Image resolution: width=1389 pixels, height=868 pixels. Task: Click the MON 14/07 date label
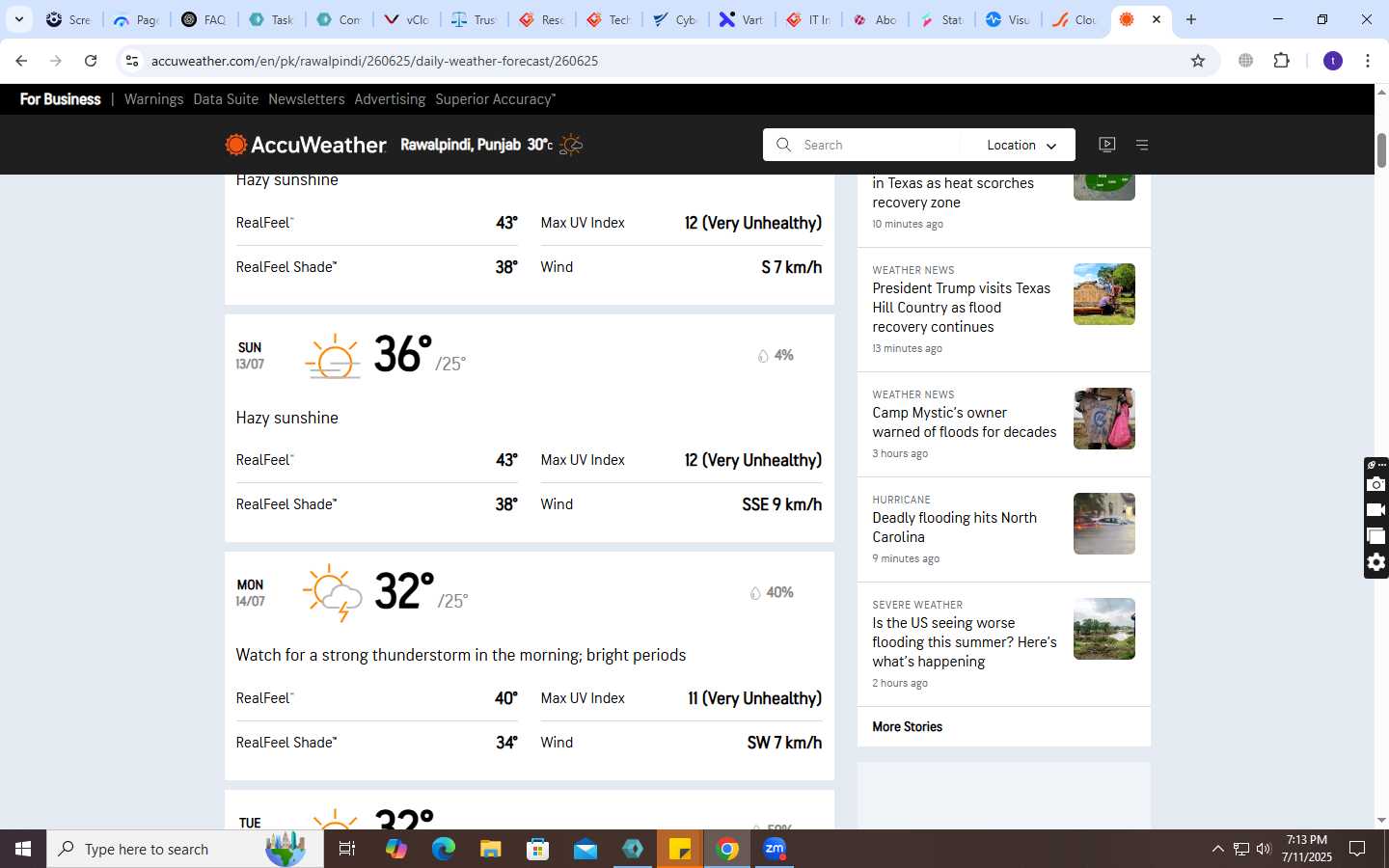(x=250, y=593)
